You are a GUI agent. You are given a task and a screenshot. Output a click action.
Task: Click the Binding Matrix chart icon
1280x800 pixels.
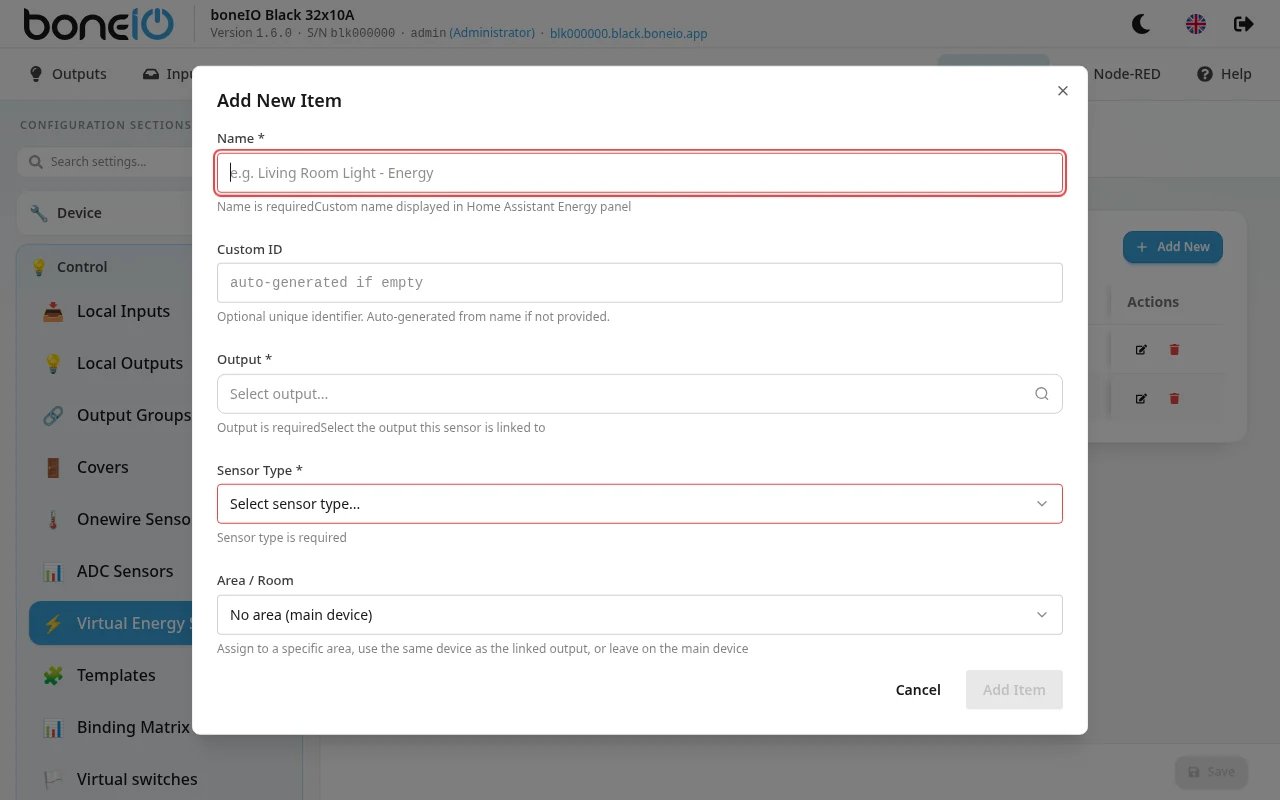click(x=53, y=727)
